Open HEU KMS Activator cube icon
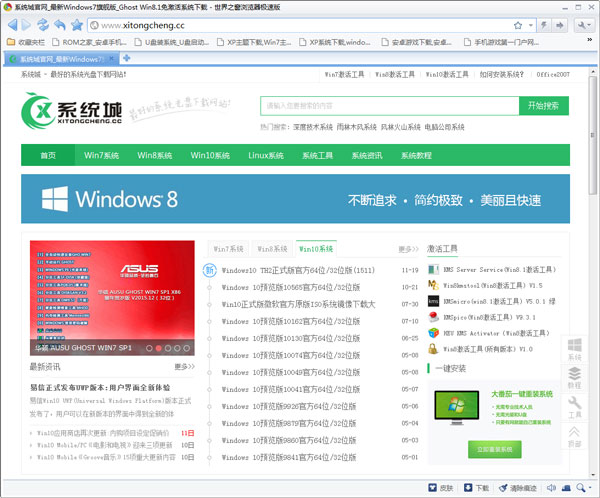The width and height of the screenshot is (600, 498). [x=433, y=333]
